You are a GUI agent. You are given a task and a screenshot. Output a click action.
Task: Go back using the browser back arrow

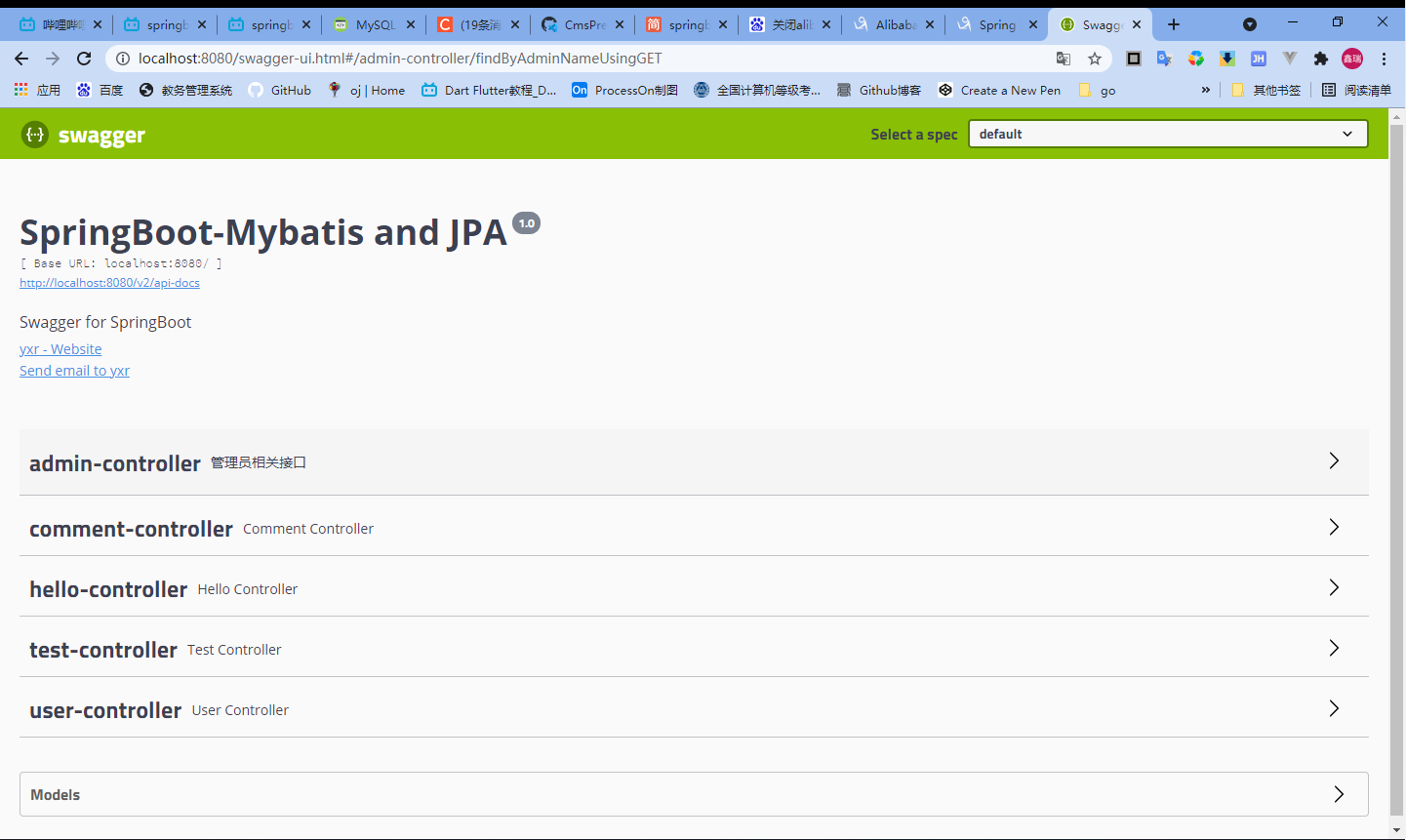coord(21,59)
